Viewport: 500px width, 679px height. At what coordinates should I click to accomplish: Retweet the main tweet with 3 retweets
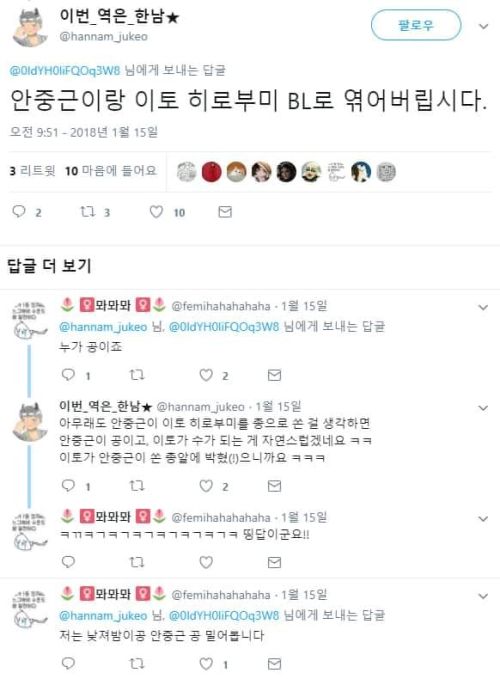pyautogui.click(x=87, y=212)
